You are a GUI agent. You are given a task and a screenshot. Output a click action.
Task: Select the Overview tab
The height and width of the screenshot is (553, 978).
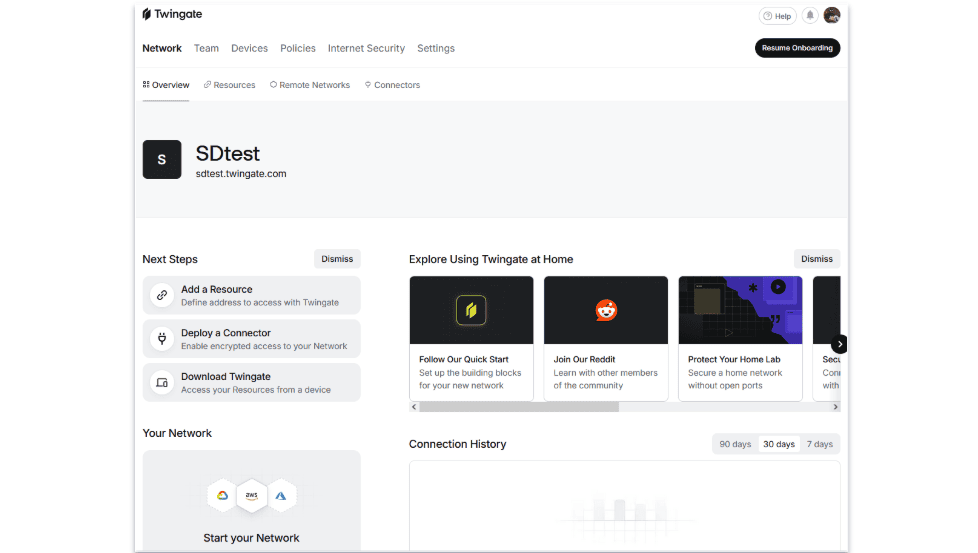click(x=166, y=85)
